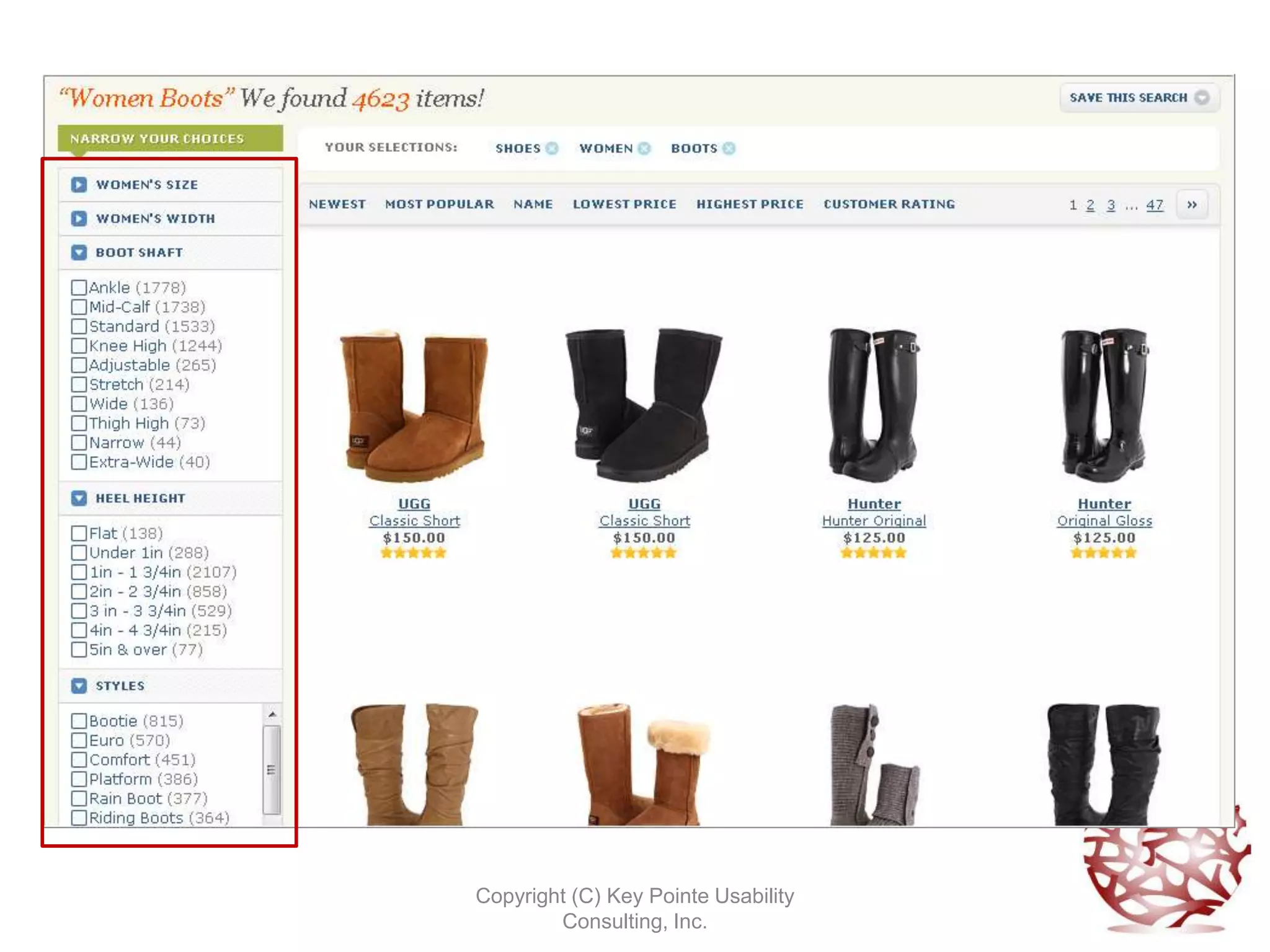The image size is (1270, 952).
Task: Check the 1in - 1 3/4in heel option
Action: [79, 572]
